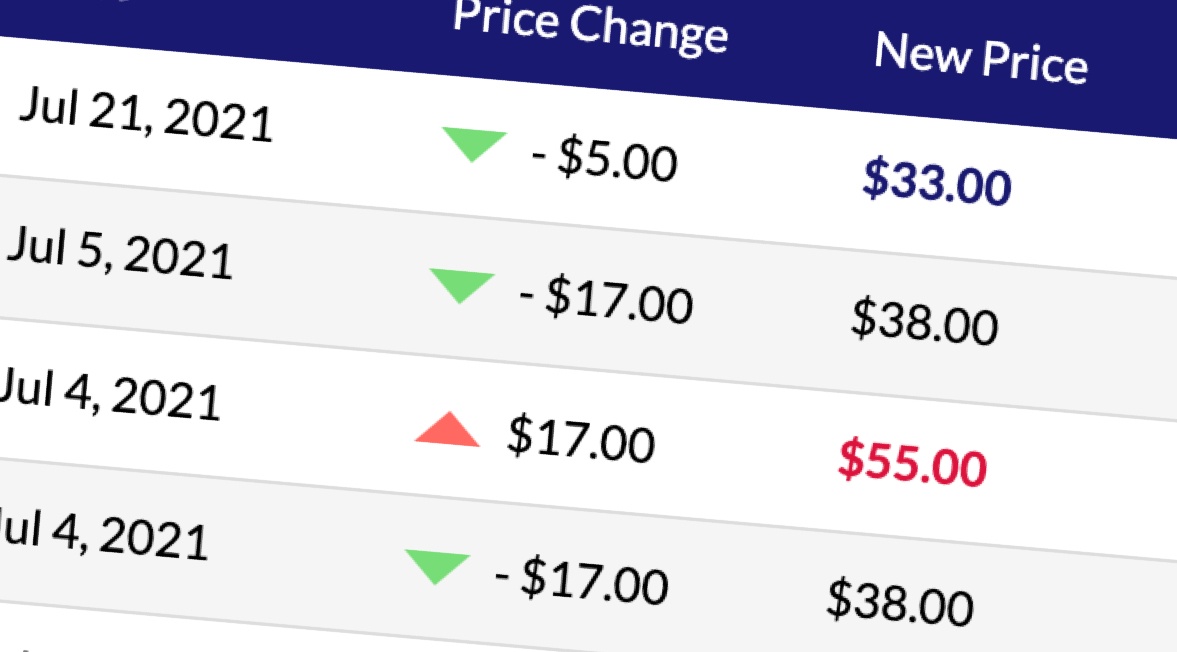
Task: Click the green down arrow beside - $5.00
Action: tap(474, 144)
